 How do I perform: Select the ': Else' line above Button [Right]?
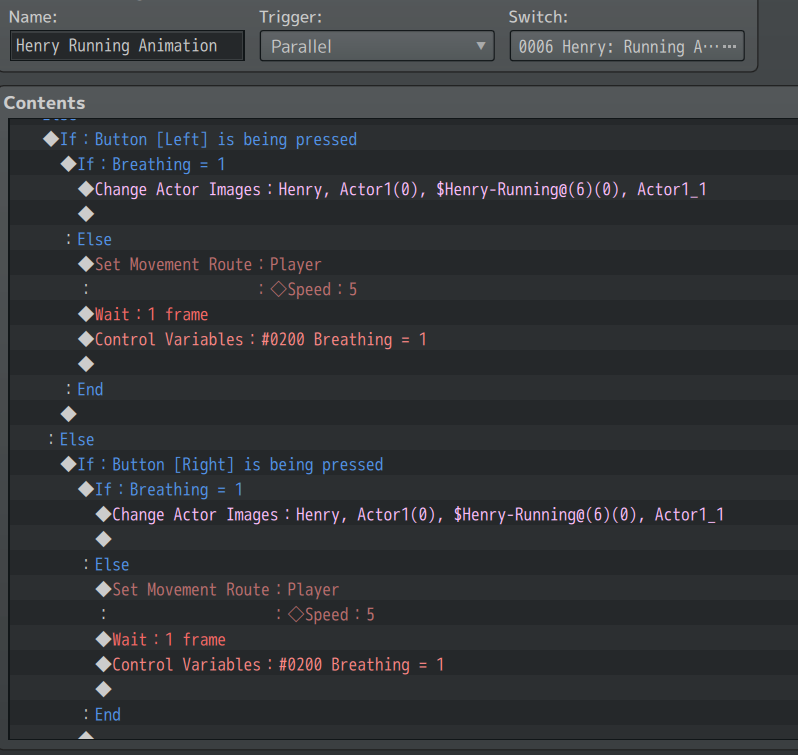[404, 439]
